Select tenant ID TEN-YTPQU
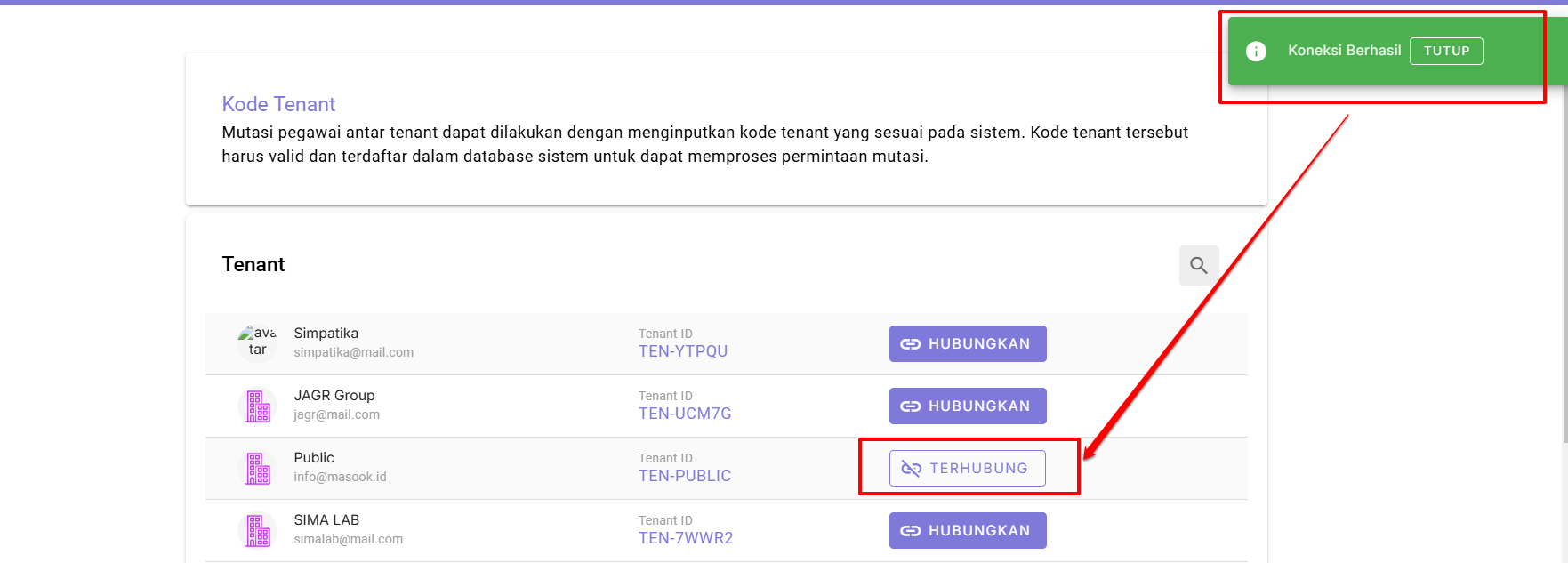This screenshot has width=1568, height=563. pyautogui.click(x=683, y=351)
